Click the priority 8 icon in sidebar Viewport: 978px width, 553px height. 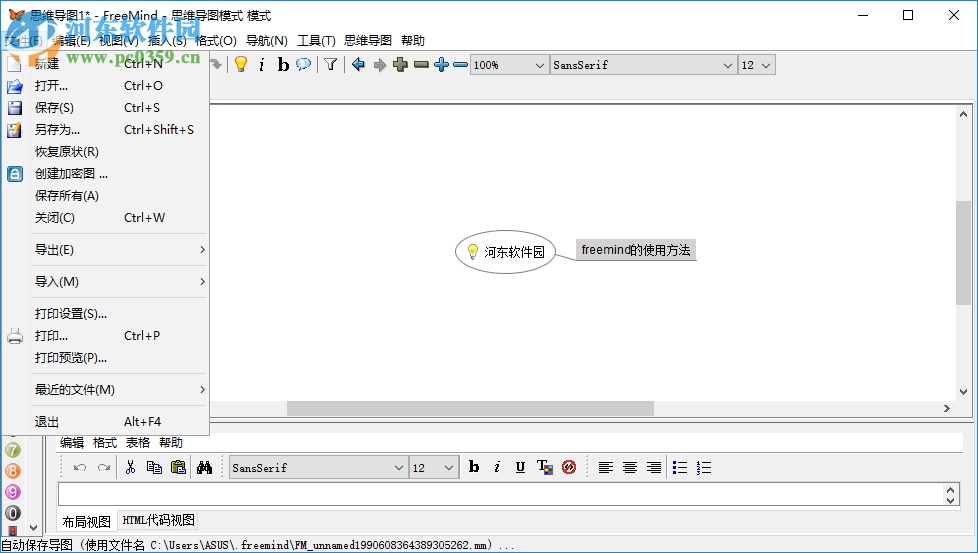13,471
